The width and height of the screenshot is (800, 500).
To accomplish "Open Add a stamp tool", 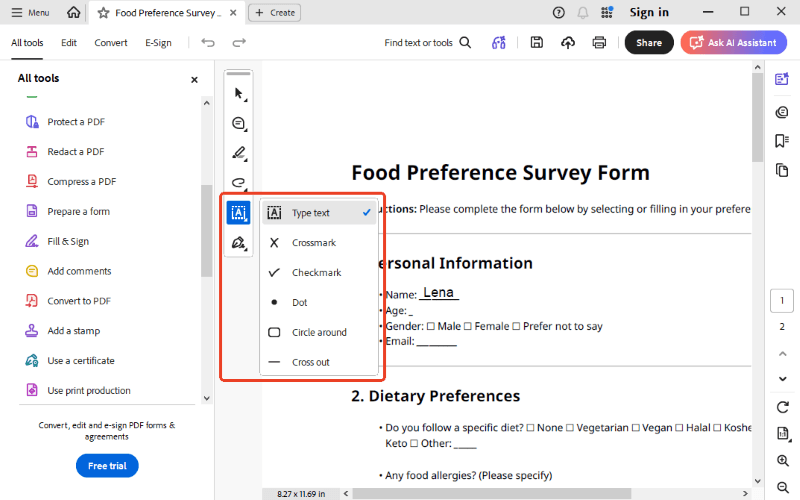I will tap(63, 331).
